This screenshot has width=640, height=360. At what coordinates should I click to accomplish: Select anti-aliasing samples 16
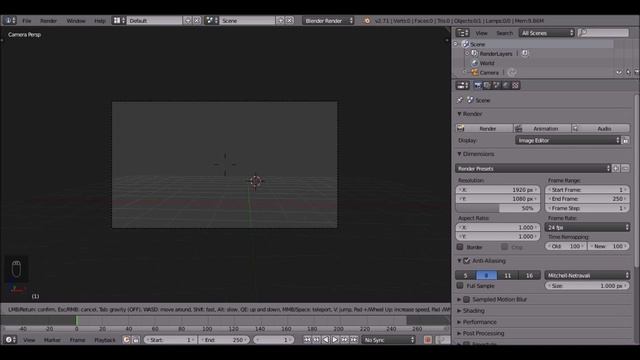[529, 276]
